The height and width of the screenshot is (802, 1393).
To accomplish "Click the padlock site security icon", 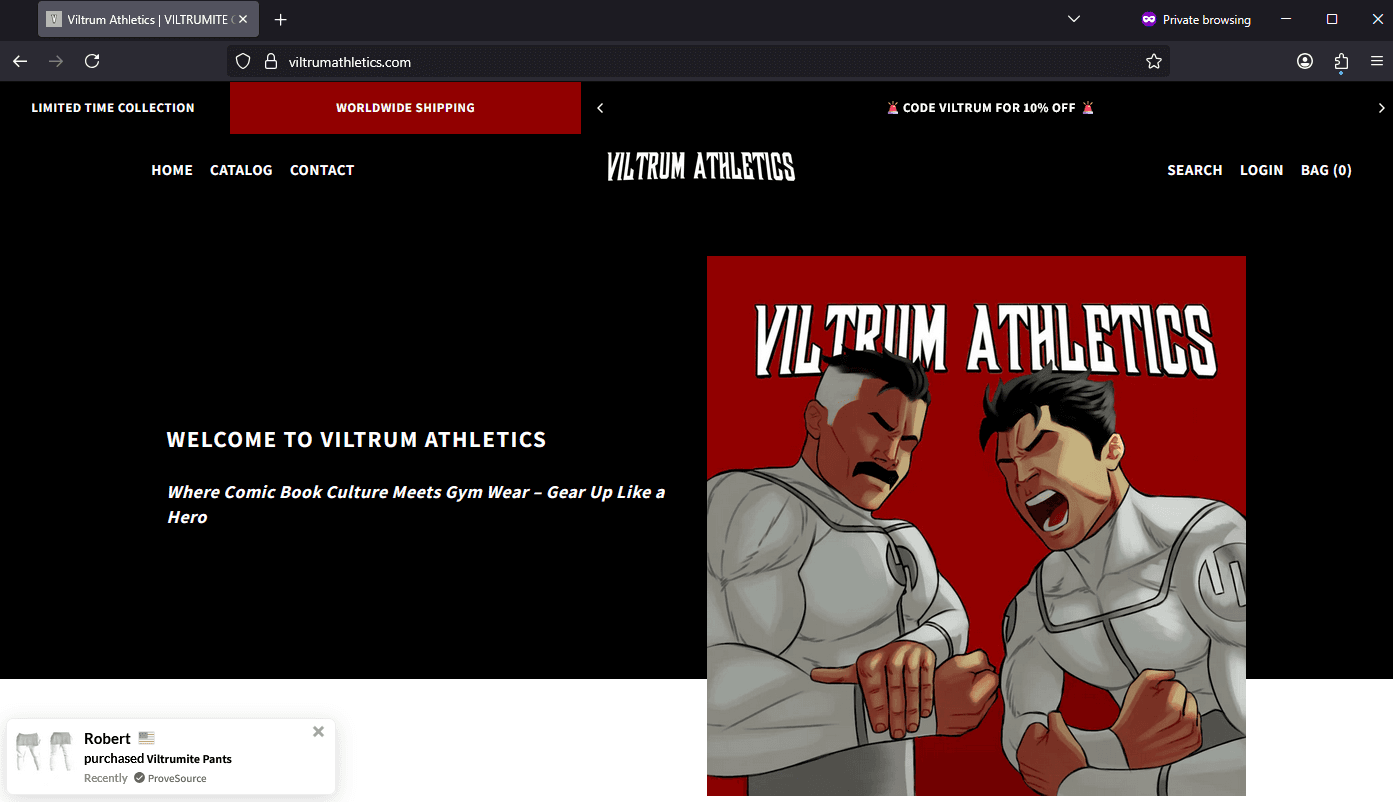I will [x=270, y=61].
